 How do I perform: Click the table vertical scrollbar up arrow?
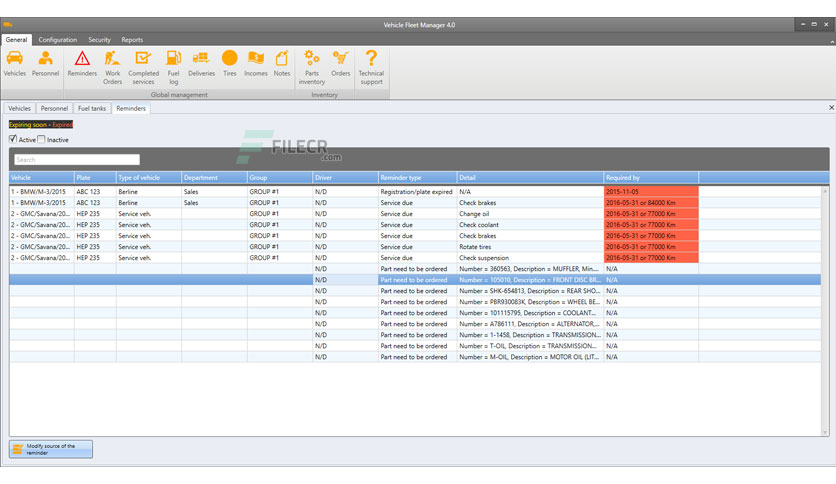(825, 191)
